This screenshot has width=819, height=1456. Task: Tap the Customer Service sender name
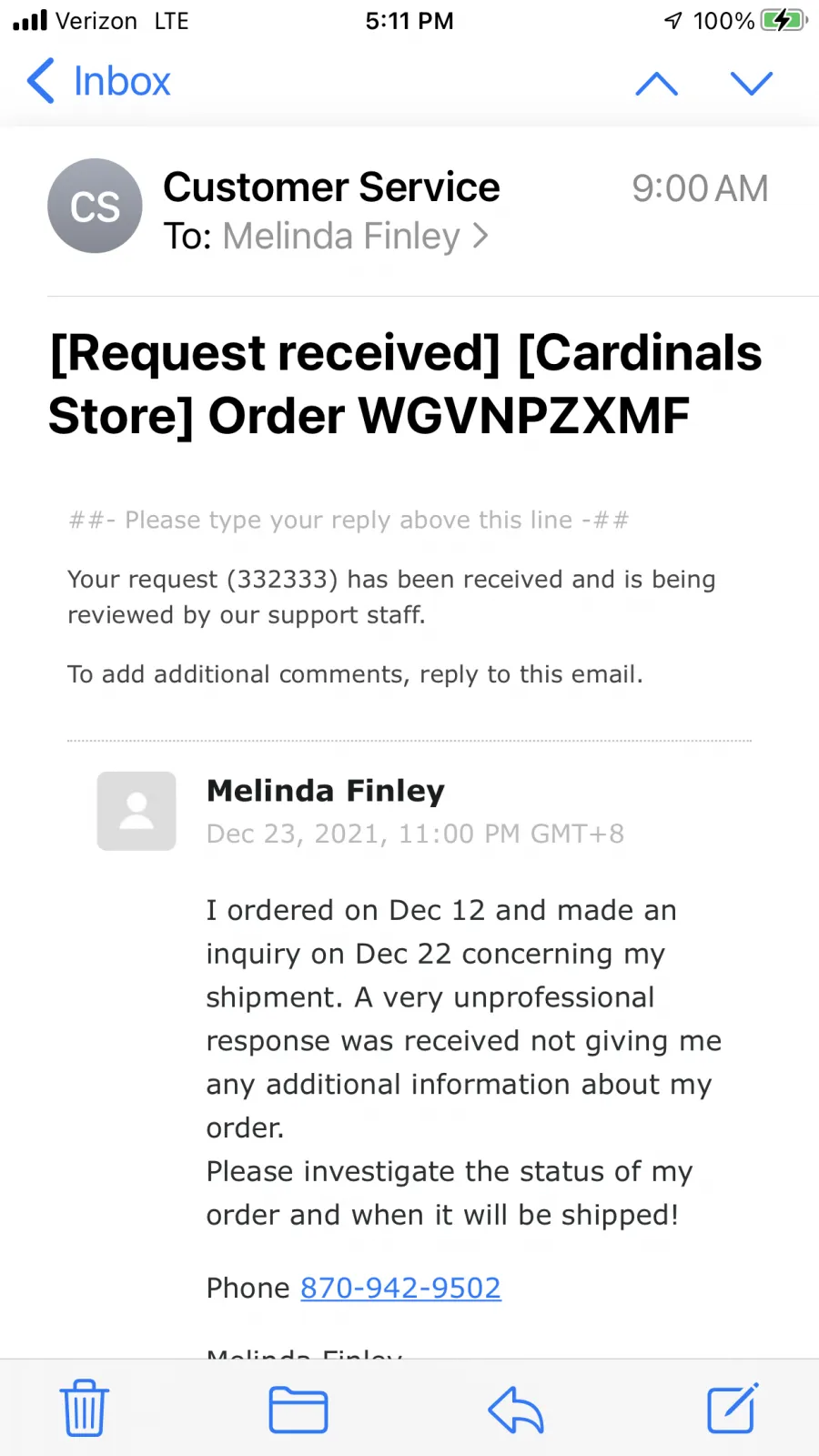point(331,187)
